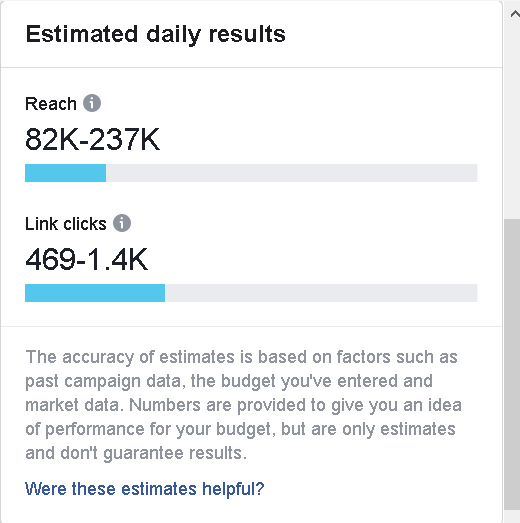Click the 82K-237K reach estimate value
Viewport: 520px width, 523px height.
tap(92, 139)
